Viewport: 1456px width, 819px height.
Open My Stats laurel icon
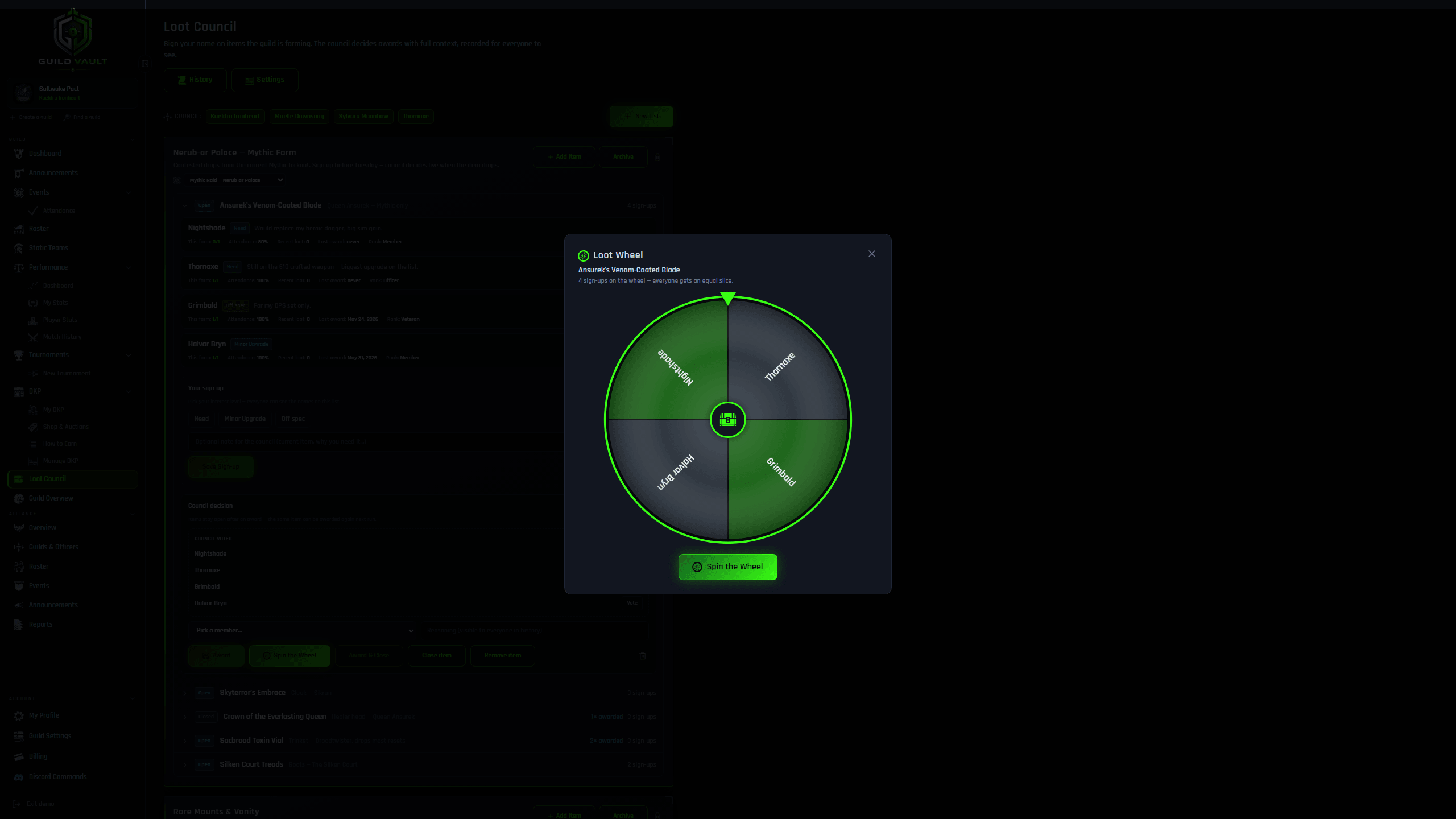click(33, 303)
